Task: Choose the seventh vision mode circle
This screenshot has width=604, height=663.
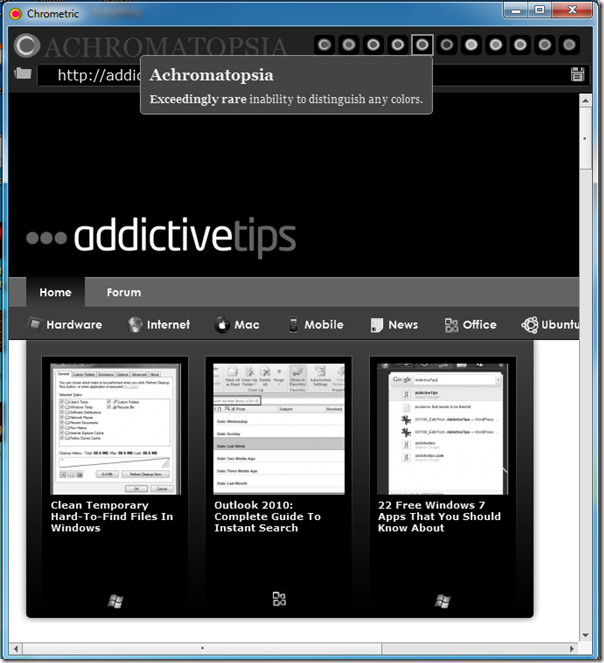Action: pyautogui.click(x=471, y=45)
